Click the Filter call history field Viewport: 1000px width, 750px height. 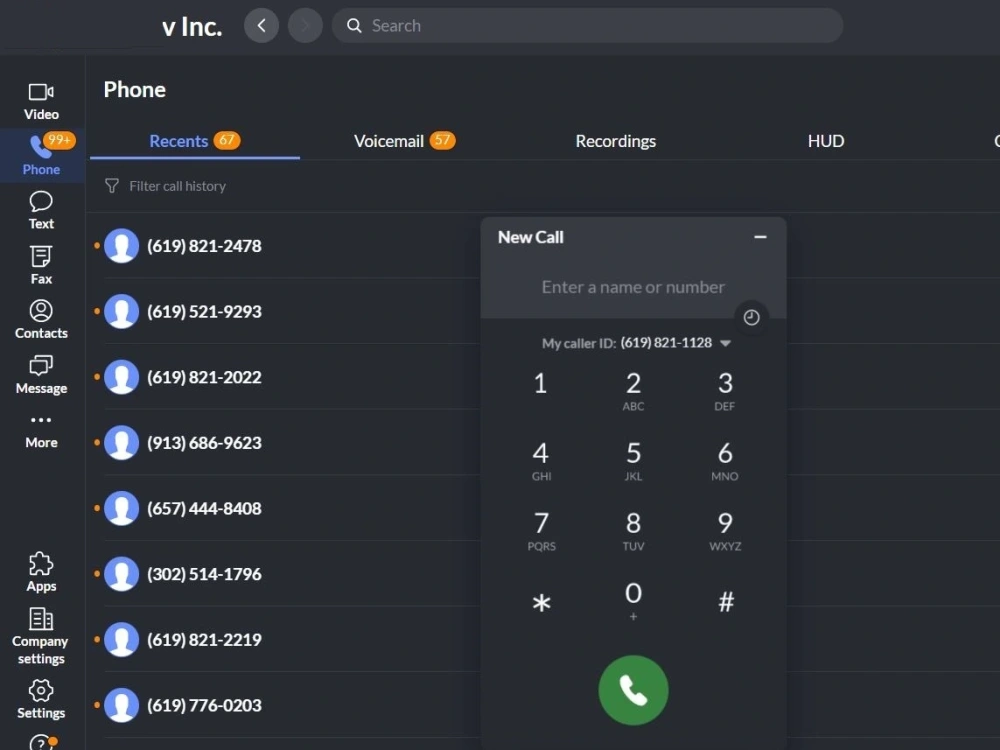pos(177,186)
